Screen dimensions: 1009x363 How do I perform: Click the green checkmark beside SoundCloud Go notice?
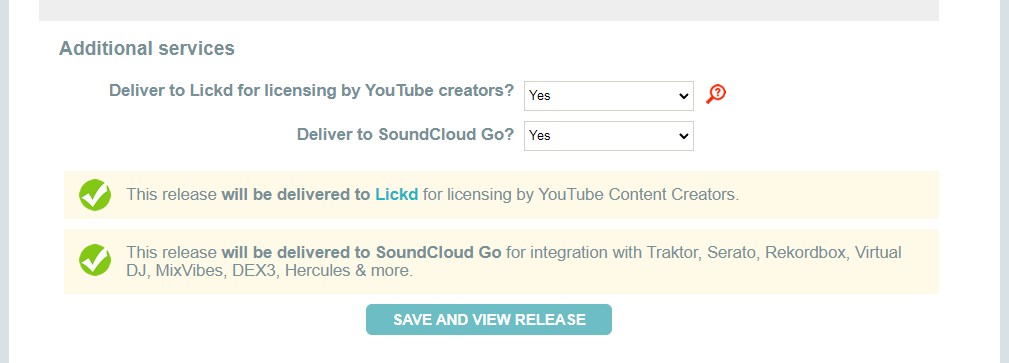pyautogui.click(x=95, y=261)
